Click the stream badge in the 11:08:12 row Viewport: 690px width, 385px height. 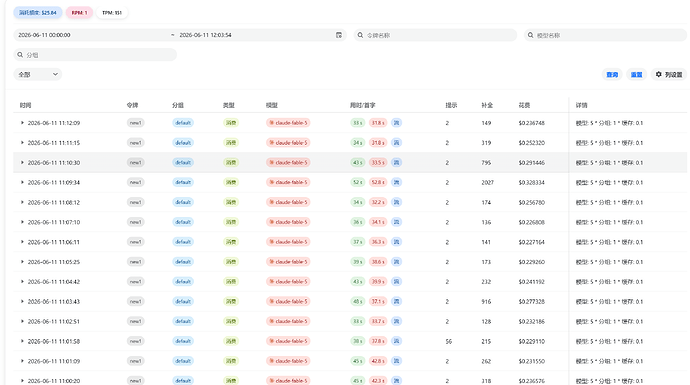[396, 202]
